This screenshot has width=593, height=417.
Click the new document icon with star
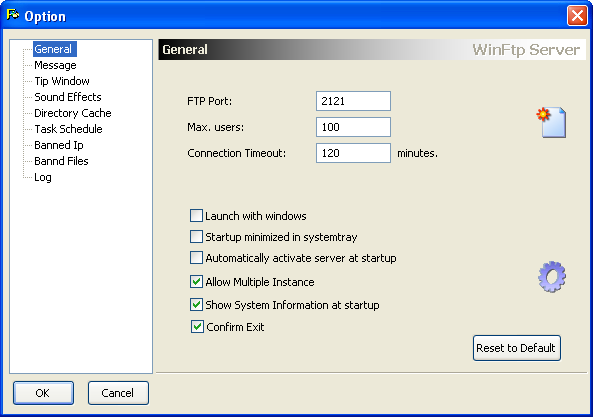pos(551,122)
